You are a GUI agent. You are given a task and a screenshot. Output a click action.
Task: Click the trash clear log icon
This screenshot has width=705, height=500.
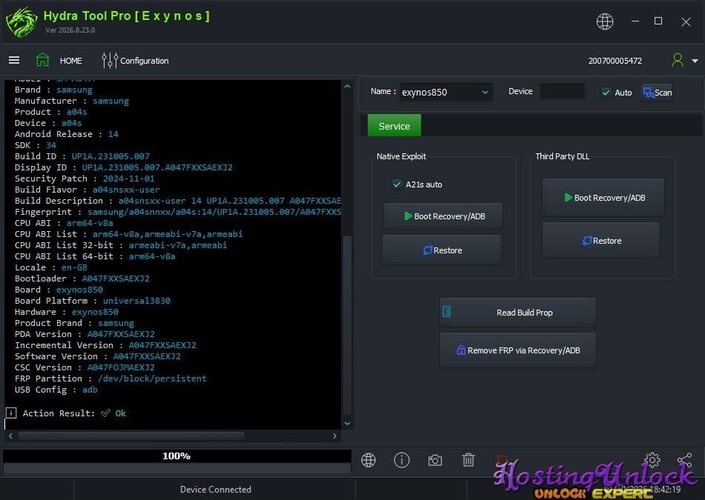coord(468,460)
